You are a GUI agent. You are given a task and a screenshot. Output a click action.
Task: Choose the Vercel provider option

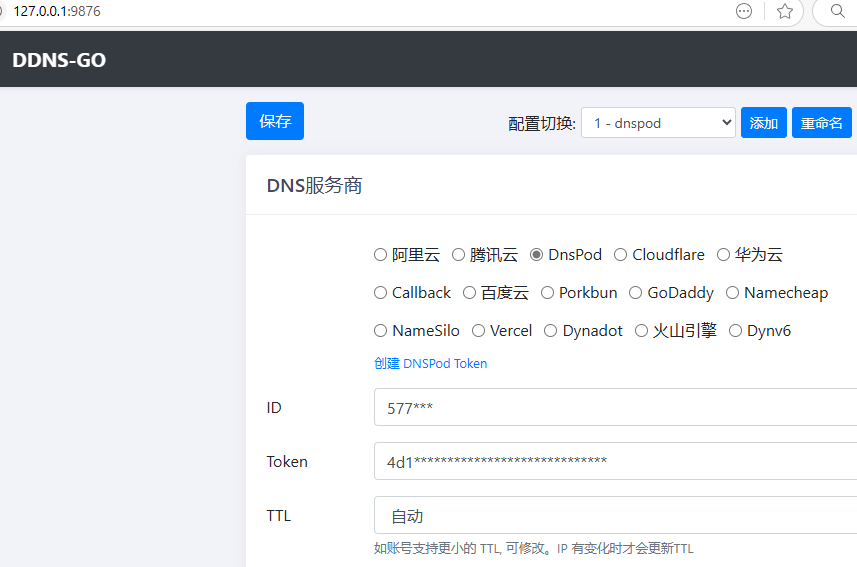tap(478, 331)
